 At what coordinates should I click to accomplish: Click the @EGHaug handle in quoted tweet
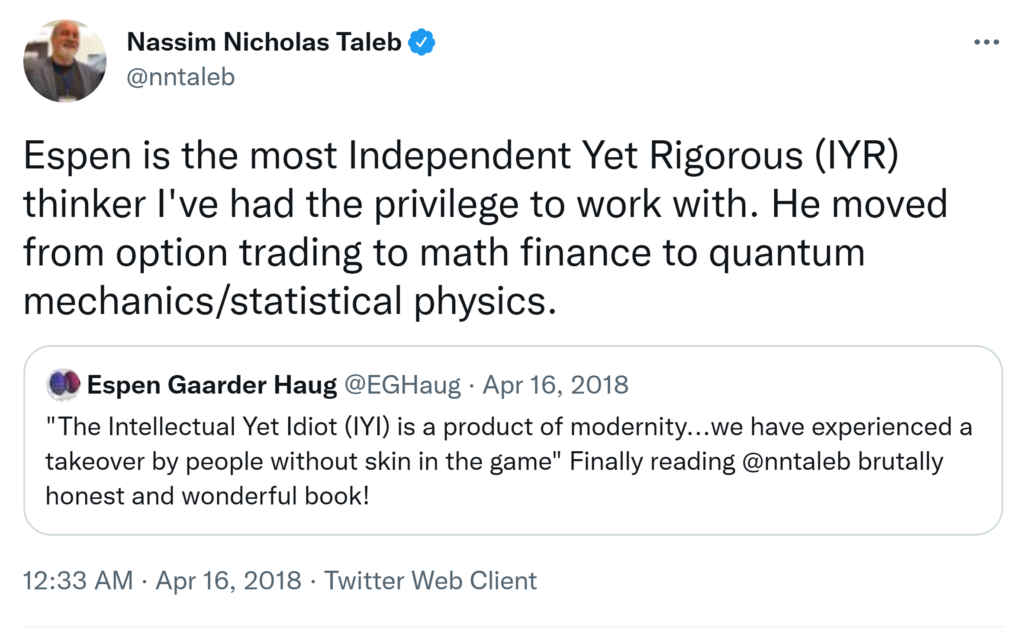[402, 384]
